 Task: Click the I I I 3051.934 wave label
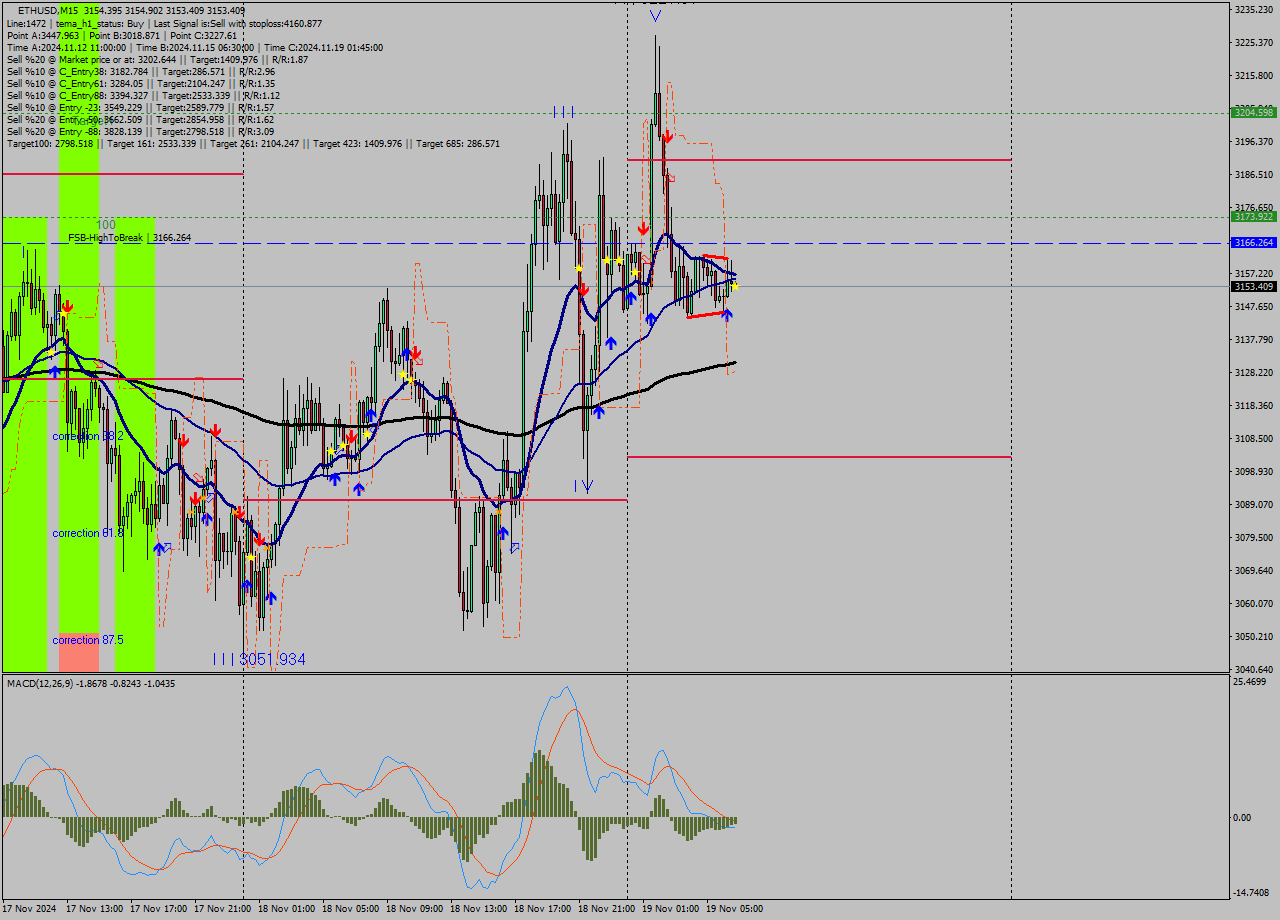coord(258,659)
